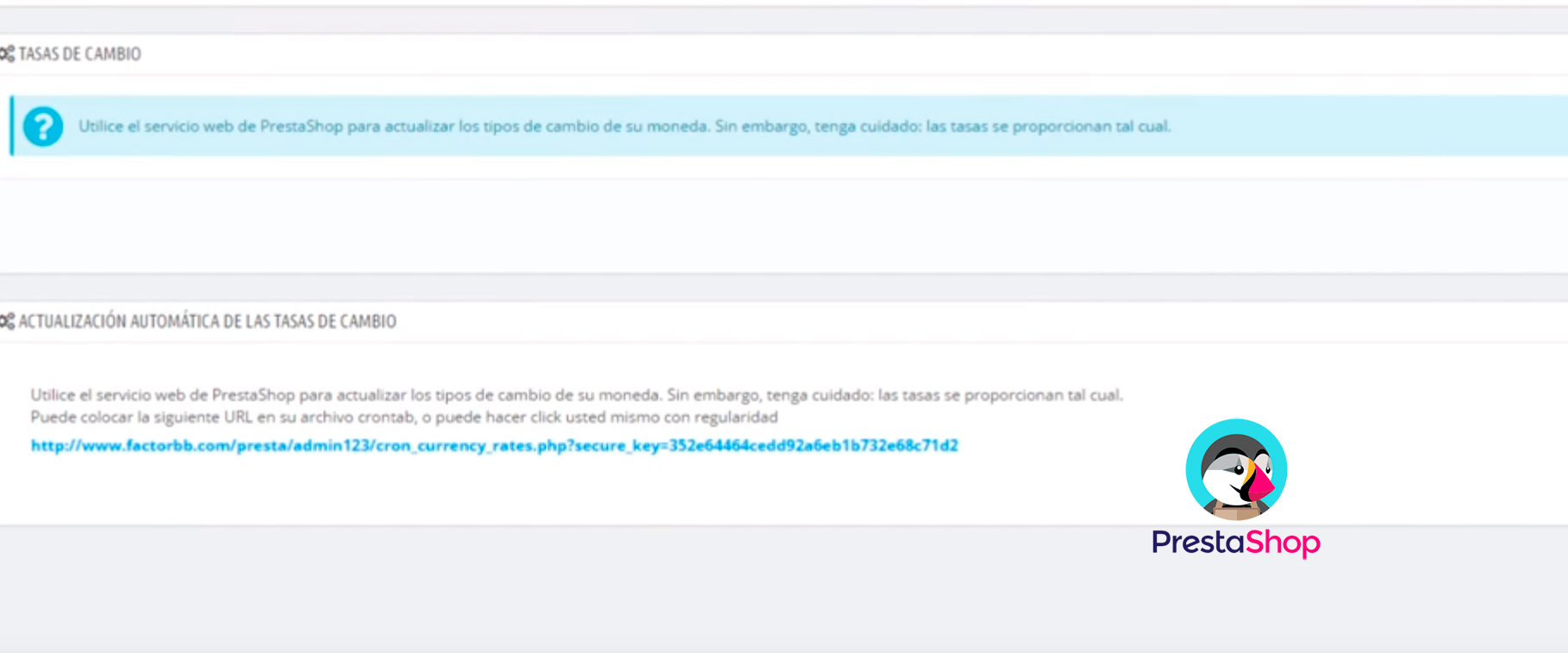Click the question mark info icon
Screen dimensions: 1568x653
click(43, 127)
